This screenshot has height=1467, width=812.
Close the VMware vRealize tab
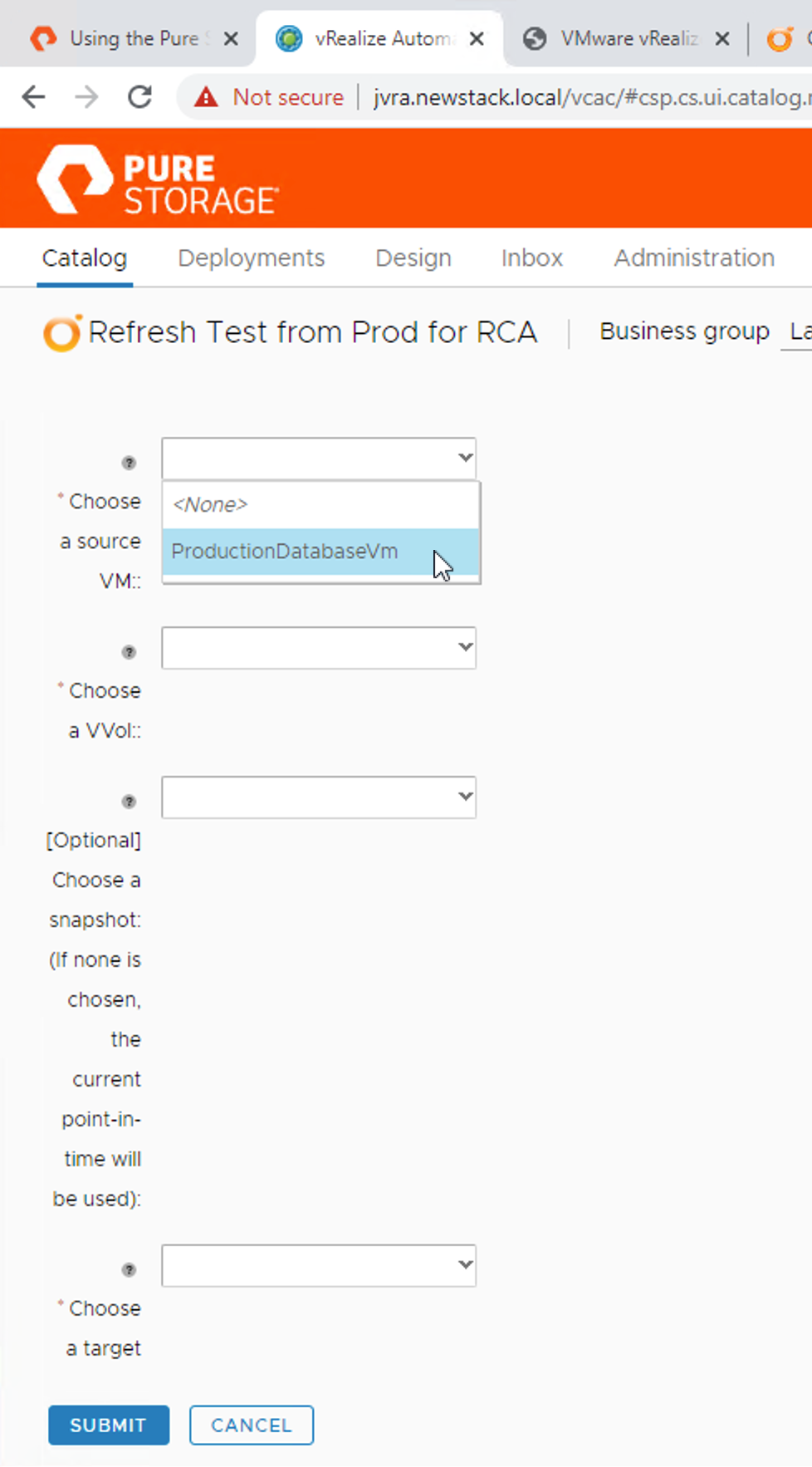pyautogui.click(x=722, y=38)
